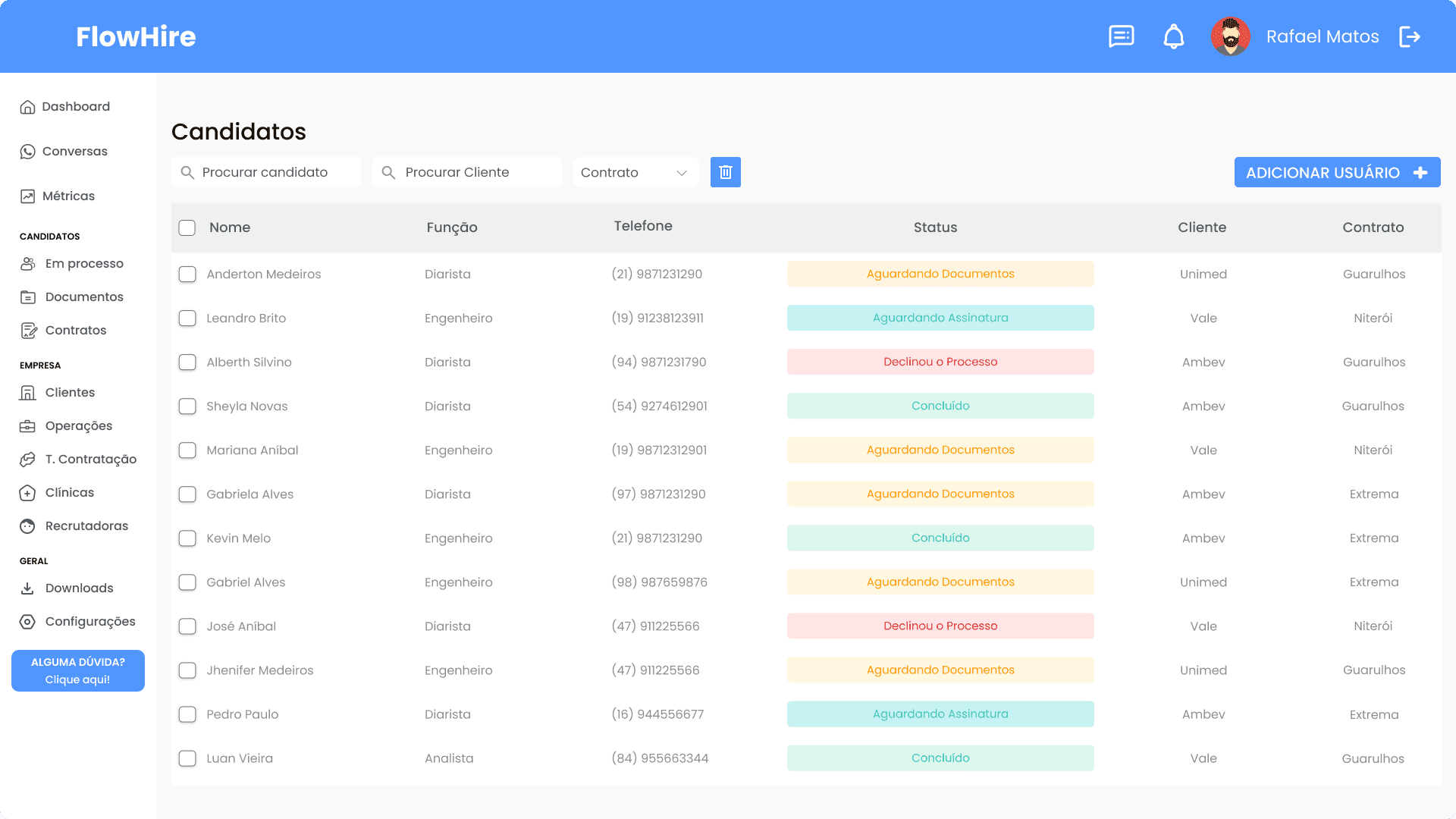Open Em processo in sidebar
Image resolution: width=1456 pixels, height=819 pixels.
pos(83,264)
